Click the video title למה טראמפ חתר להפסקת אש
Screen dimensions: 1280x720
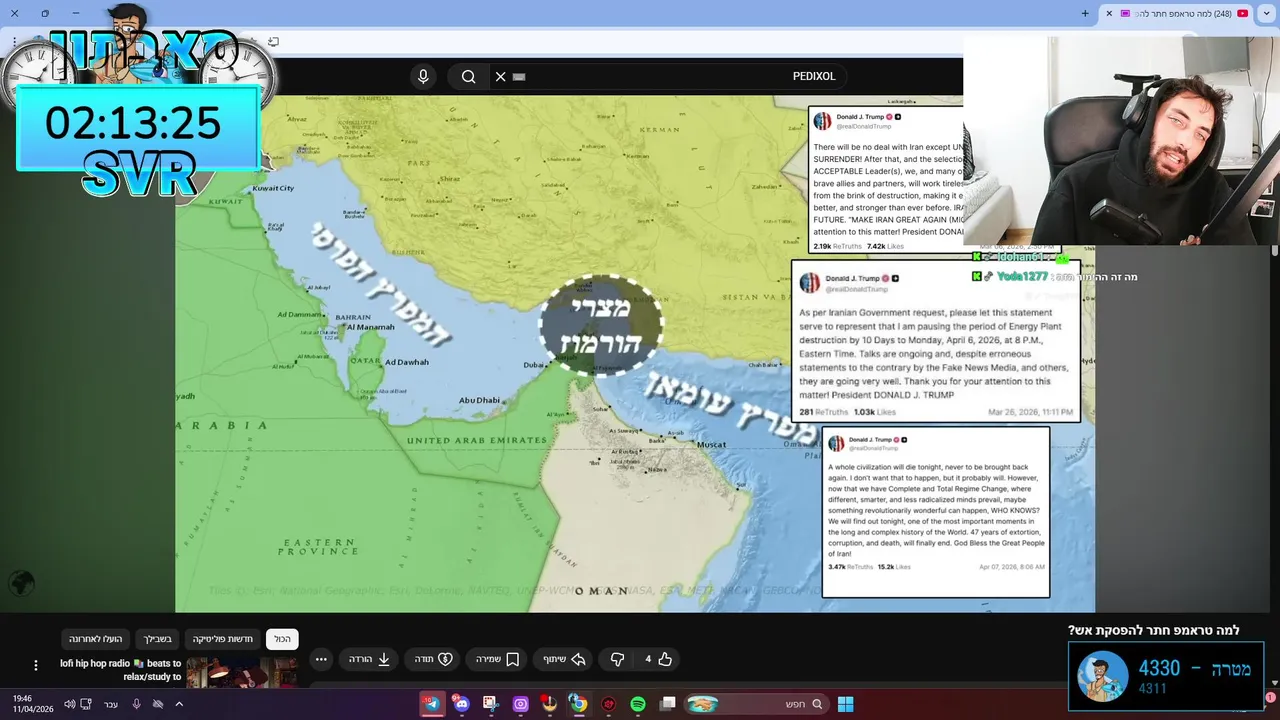click(x=1153, y=630)
